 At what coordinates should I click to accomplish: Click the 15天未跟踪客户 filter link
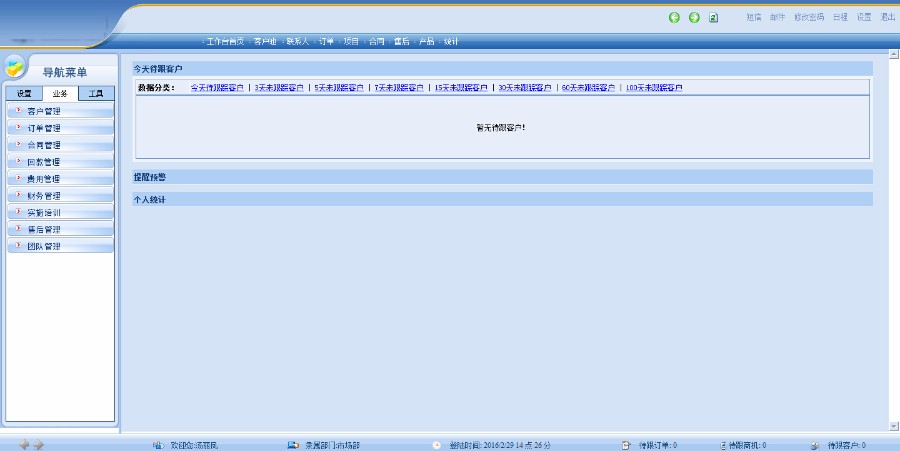(461, 88)
